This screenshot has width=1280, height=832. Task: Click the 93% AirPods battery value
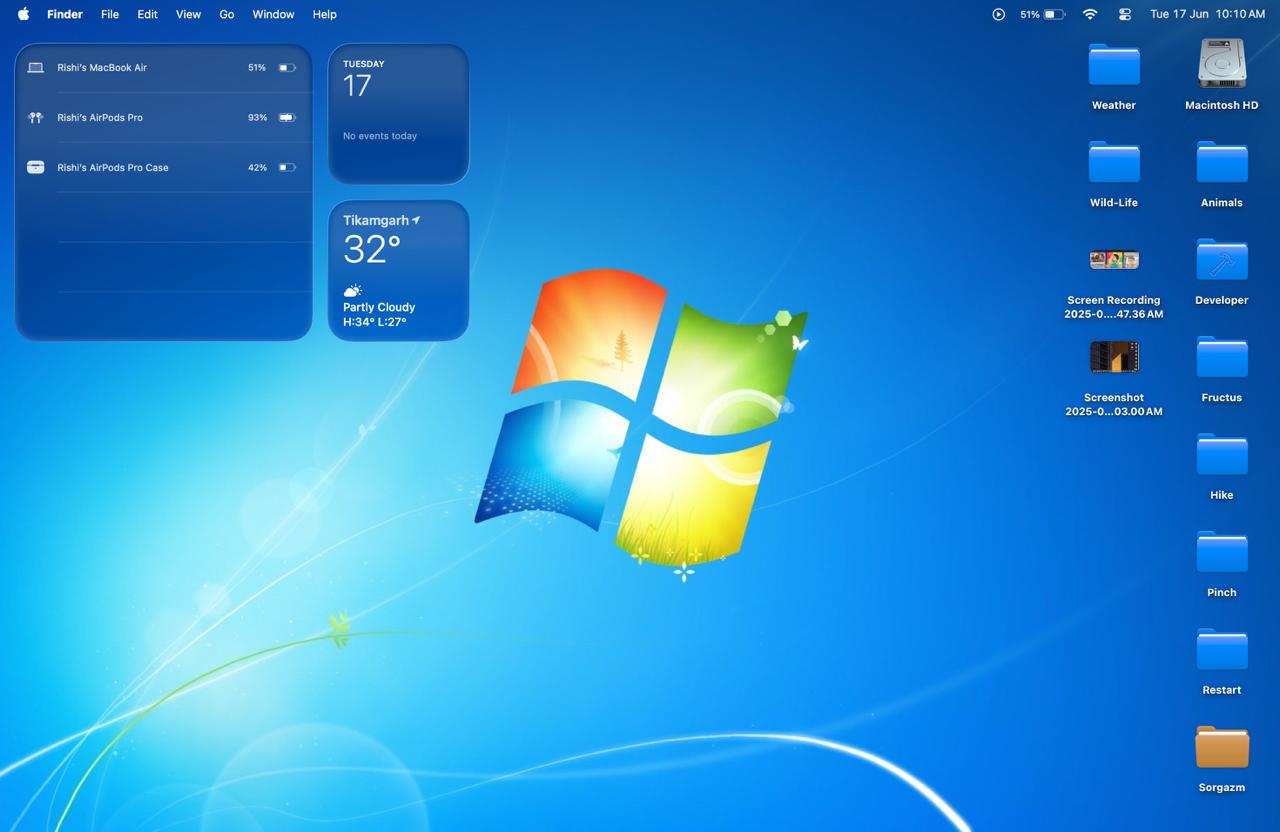pos(257,118)
